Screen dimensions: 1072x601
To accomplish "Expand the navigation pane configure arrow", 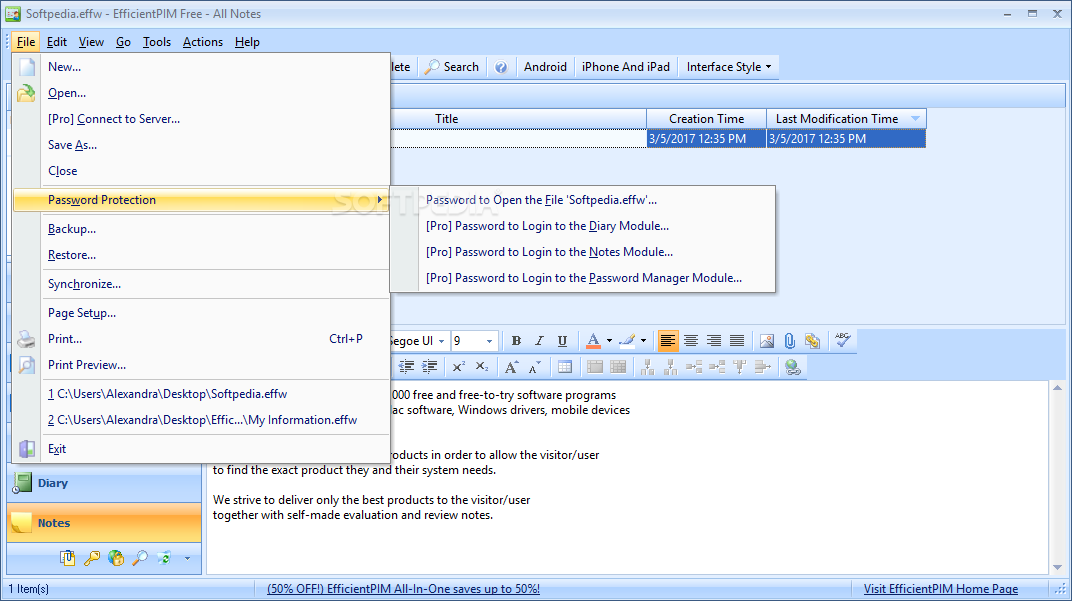I will coord(187,559).
